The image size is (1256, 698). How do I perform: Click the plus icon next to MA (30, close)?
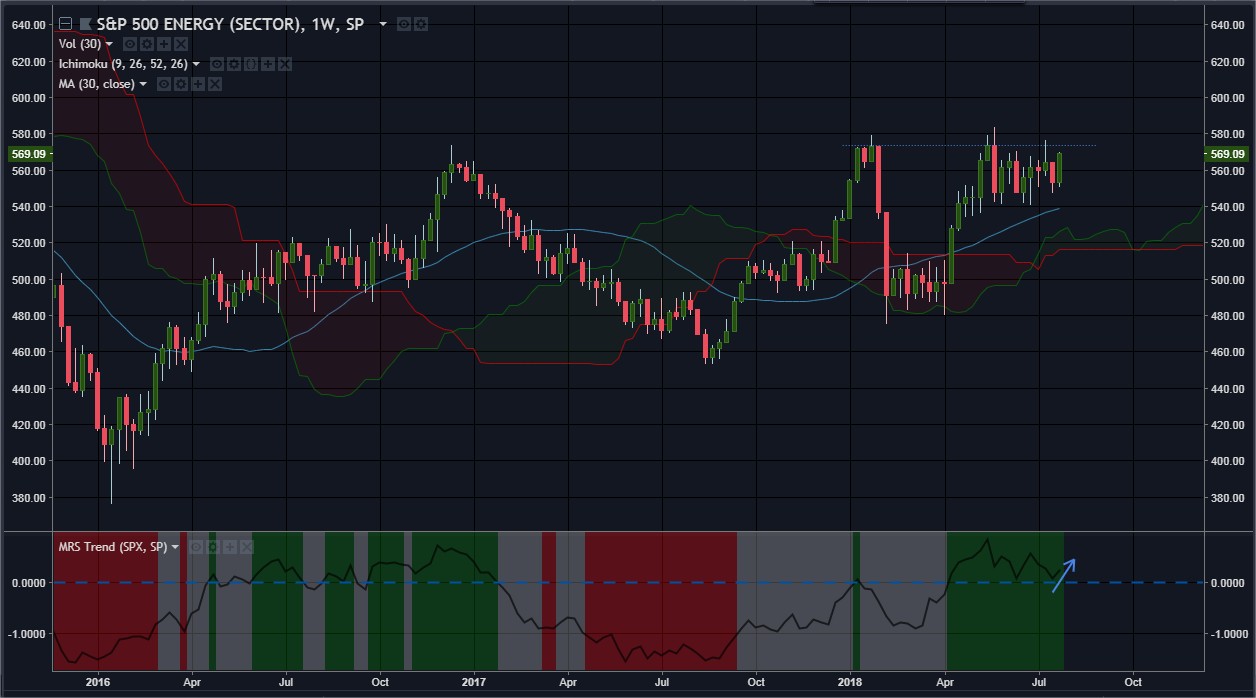coord(198,84)
